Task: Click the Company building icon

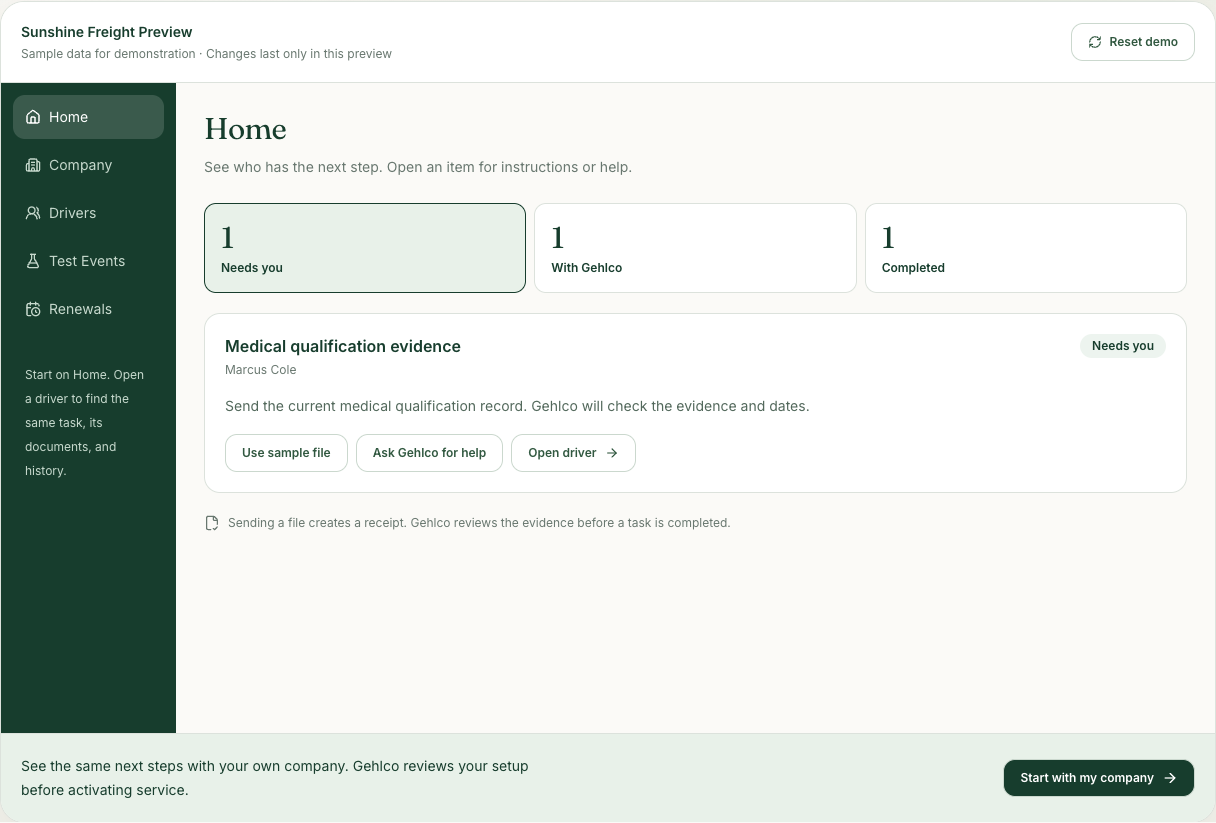Action: [33, 165]
